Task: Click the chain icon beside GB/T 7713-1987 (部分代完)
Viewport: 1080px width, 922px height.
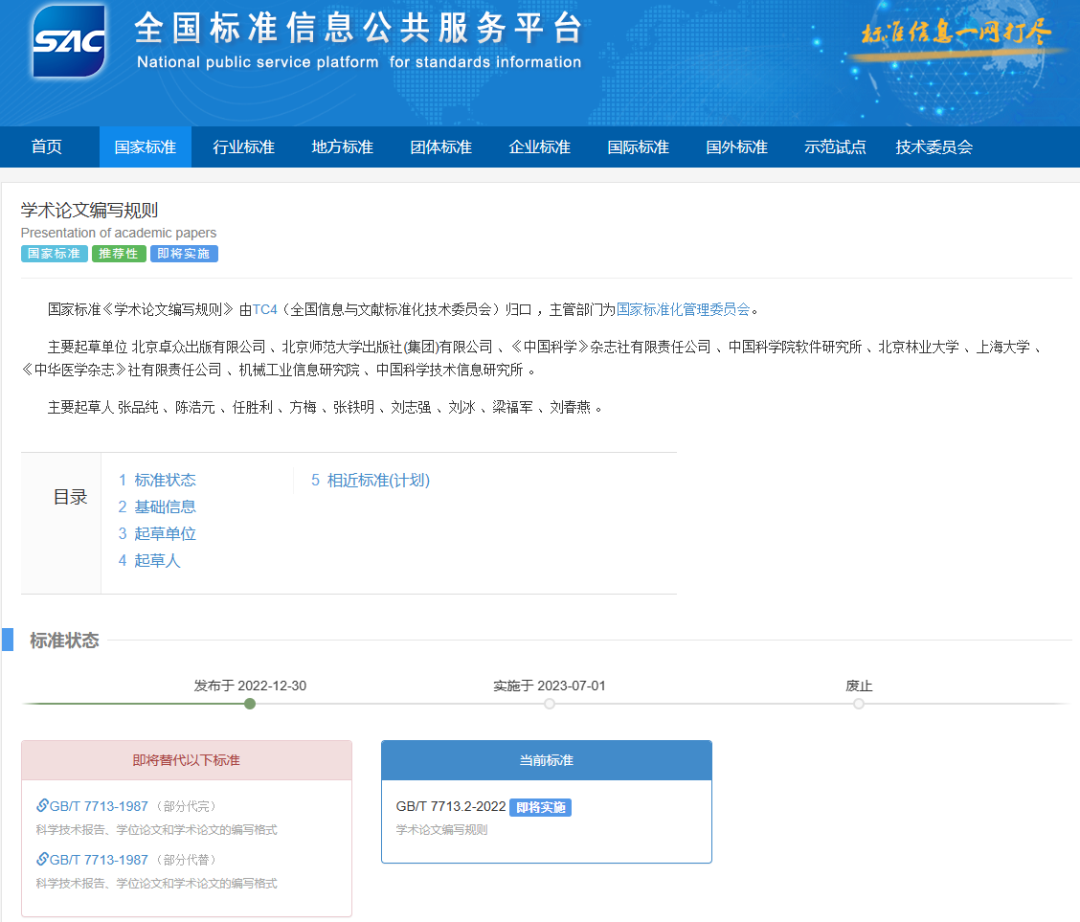Action: pyautogui.click(x=42, y=806)
